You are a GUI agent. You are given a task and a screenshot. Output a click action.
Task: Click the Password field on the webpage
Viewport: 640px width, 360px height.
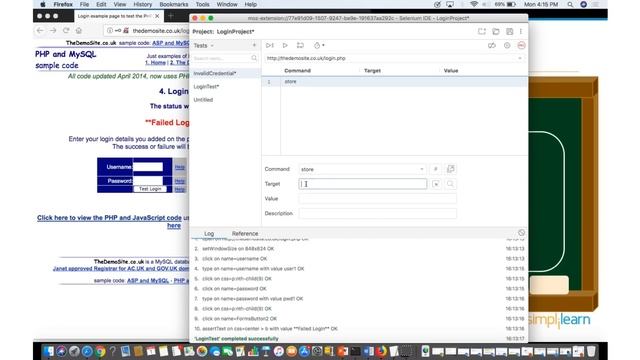click(148, 181)
